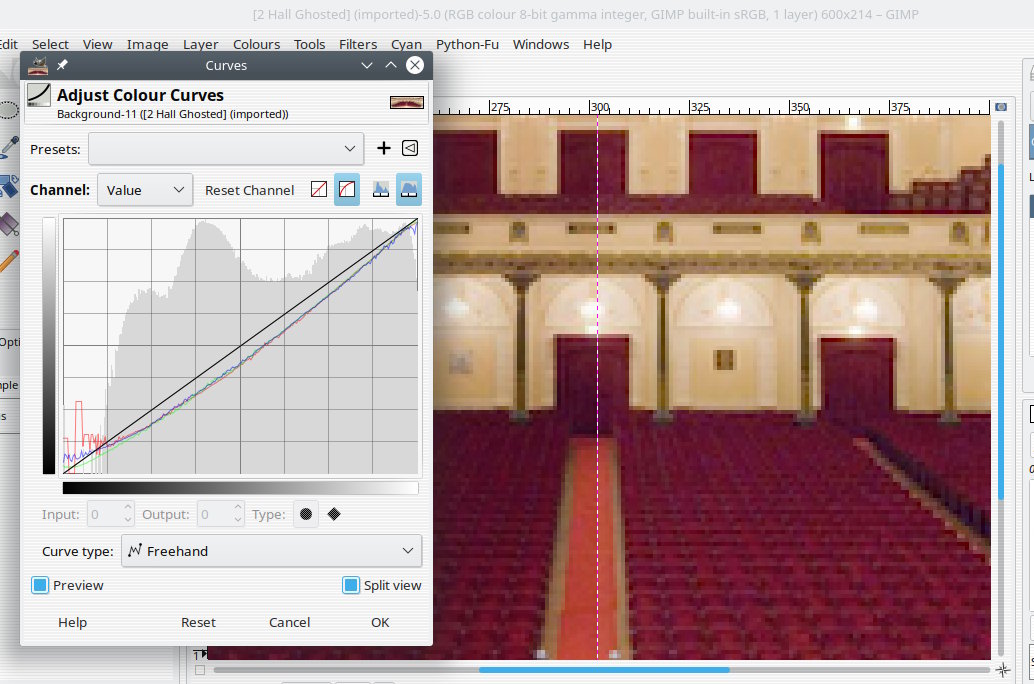Click the canvas horizontal scrollbar
This screenshot has height=684, width=1034.
[604, 669]
